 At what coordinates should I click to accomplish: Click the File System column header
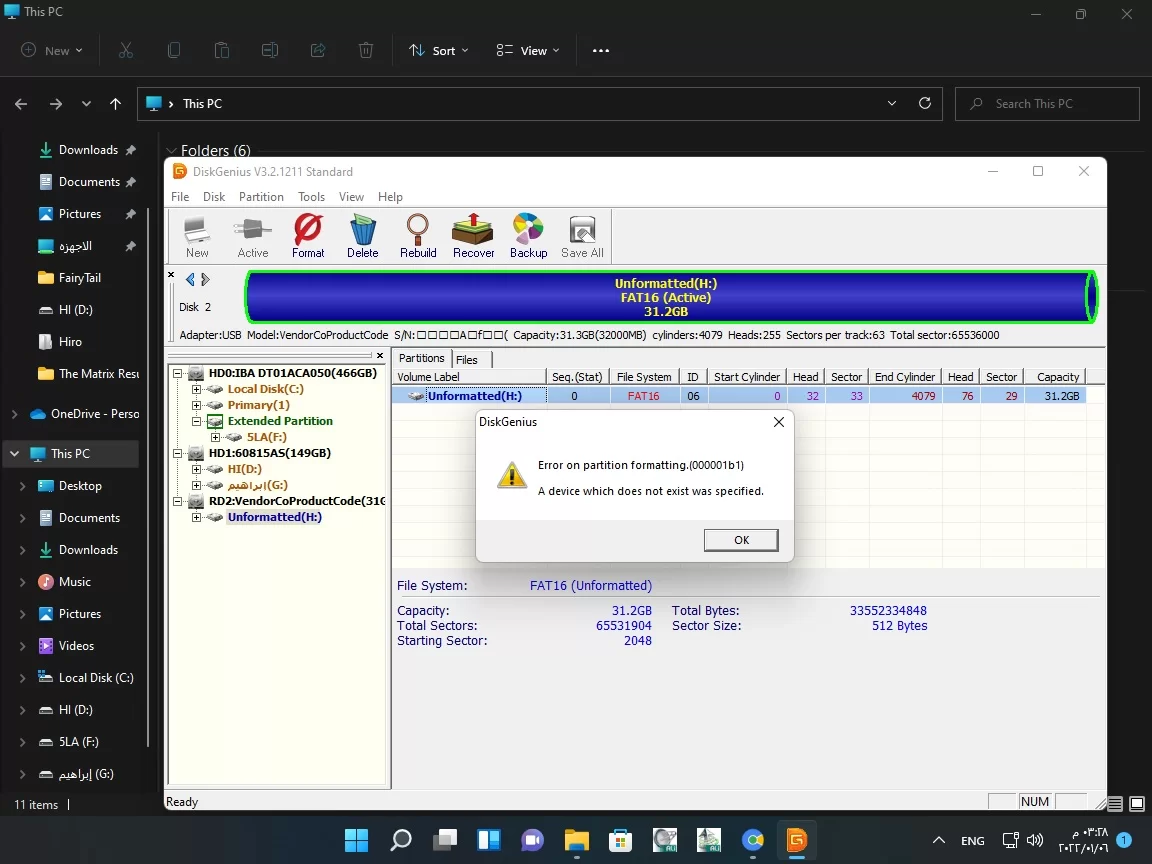click(x=644, y=377)
